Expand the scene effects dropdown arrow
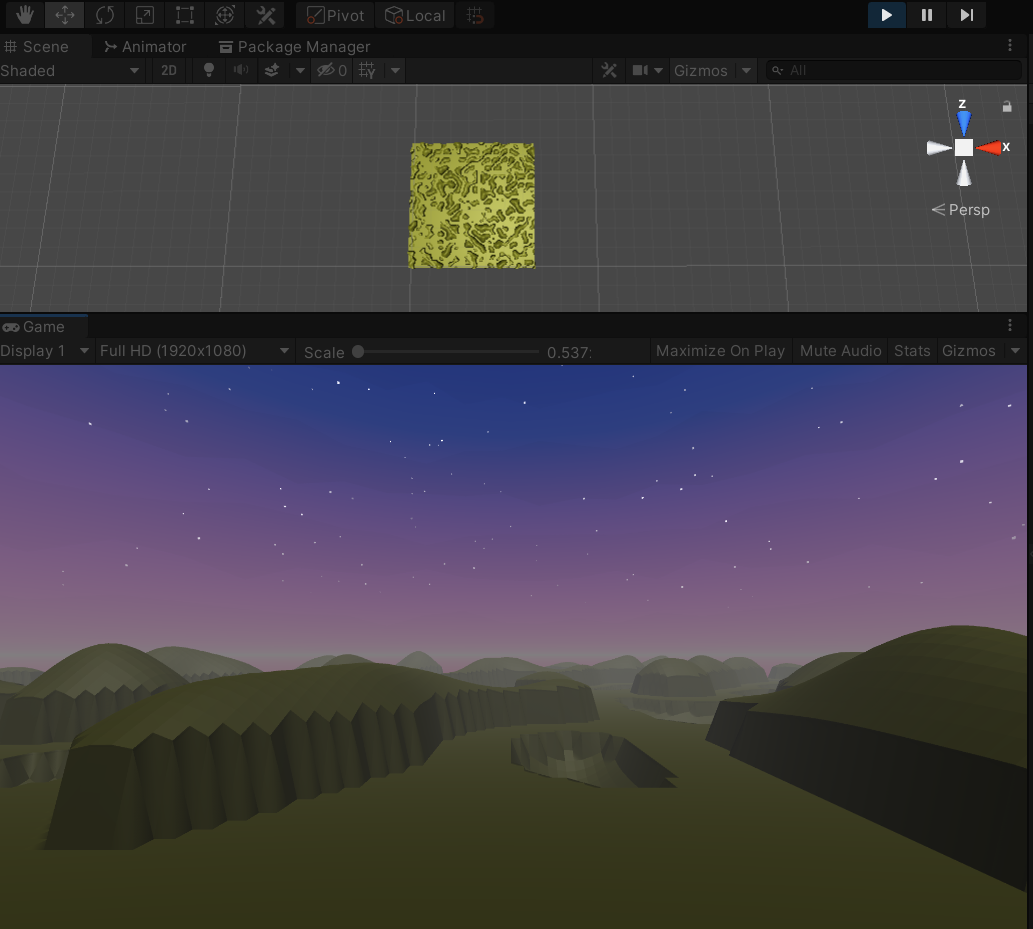Screen dimensions: 1033x929 click(x=300, y=70)
